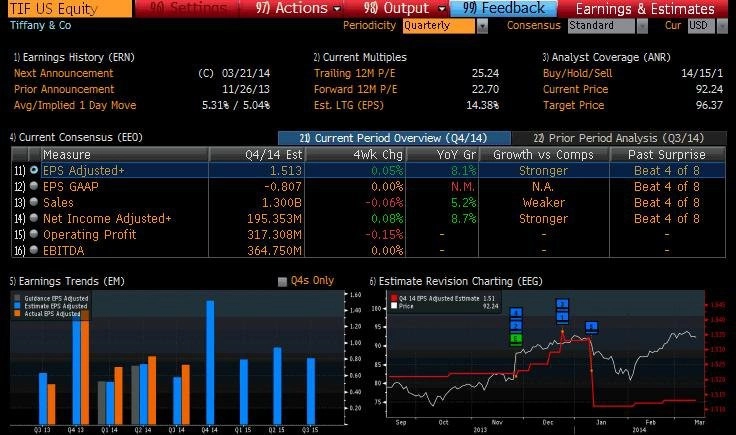Expand the 97) Actions menu

(x=298, y=8)
